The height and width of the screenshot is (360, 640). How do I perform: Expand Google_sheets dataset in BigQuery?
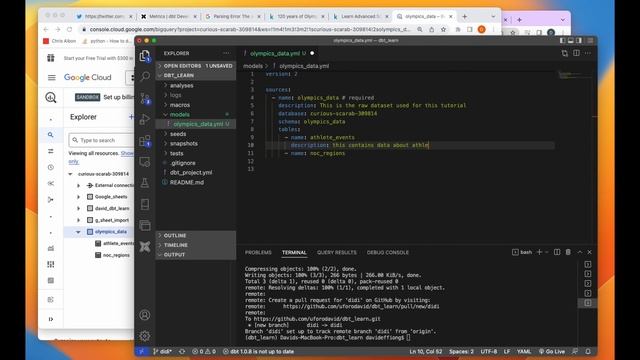[x=78, y=197]
